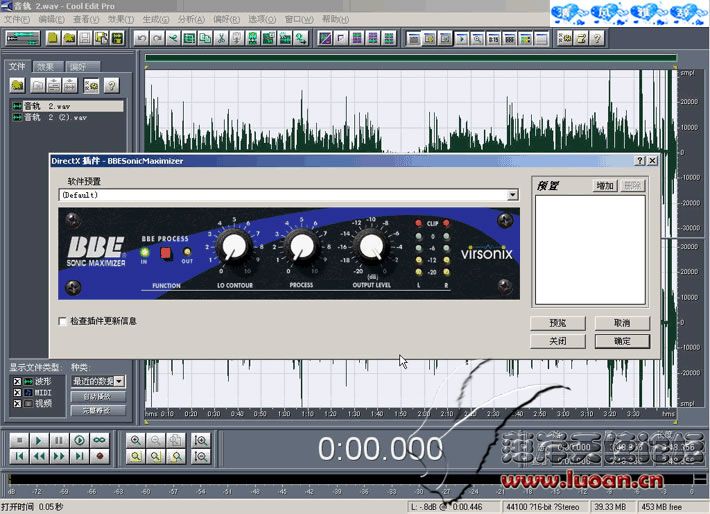Image resolution: width=710 pixels, height=514 pixels.
Task: Click the redo arrow in the toolbar
Action: point(157,38)
